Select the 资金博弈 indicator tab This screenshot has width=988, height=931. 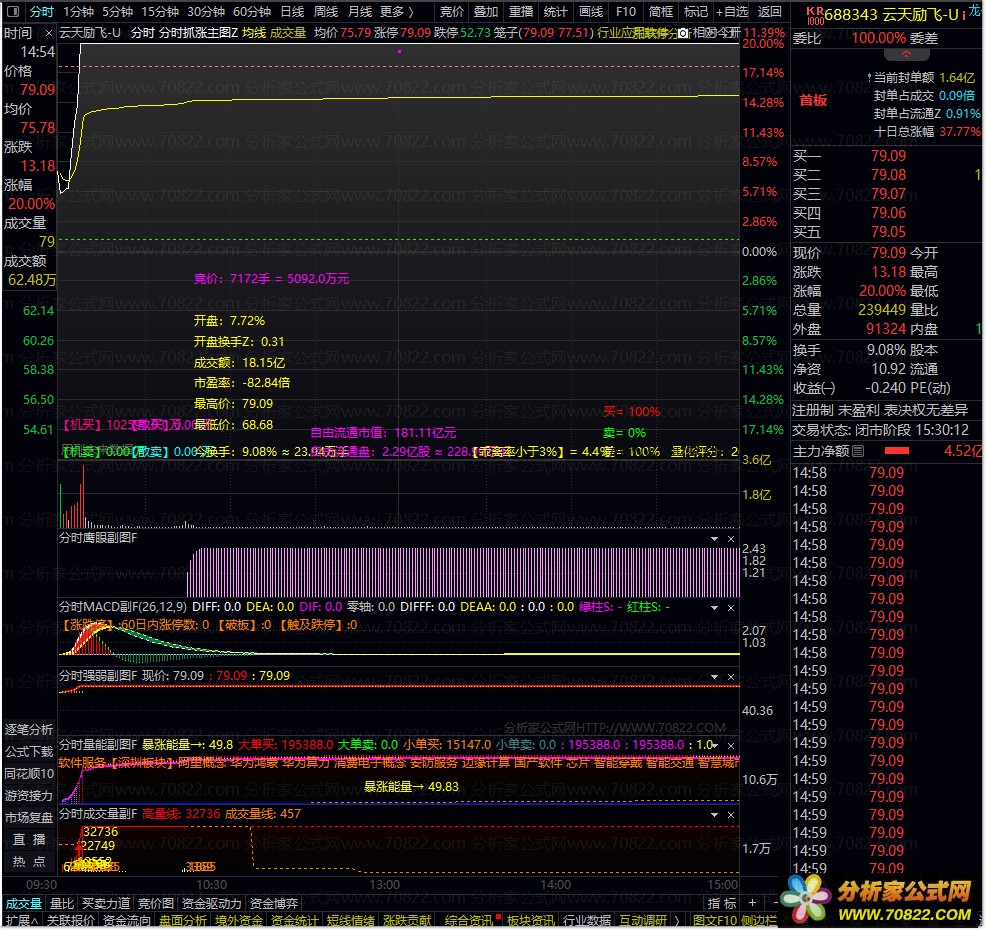(x=275, y=905)
